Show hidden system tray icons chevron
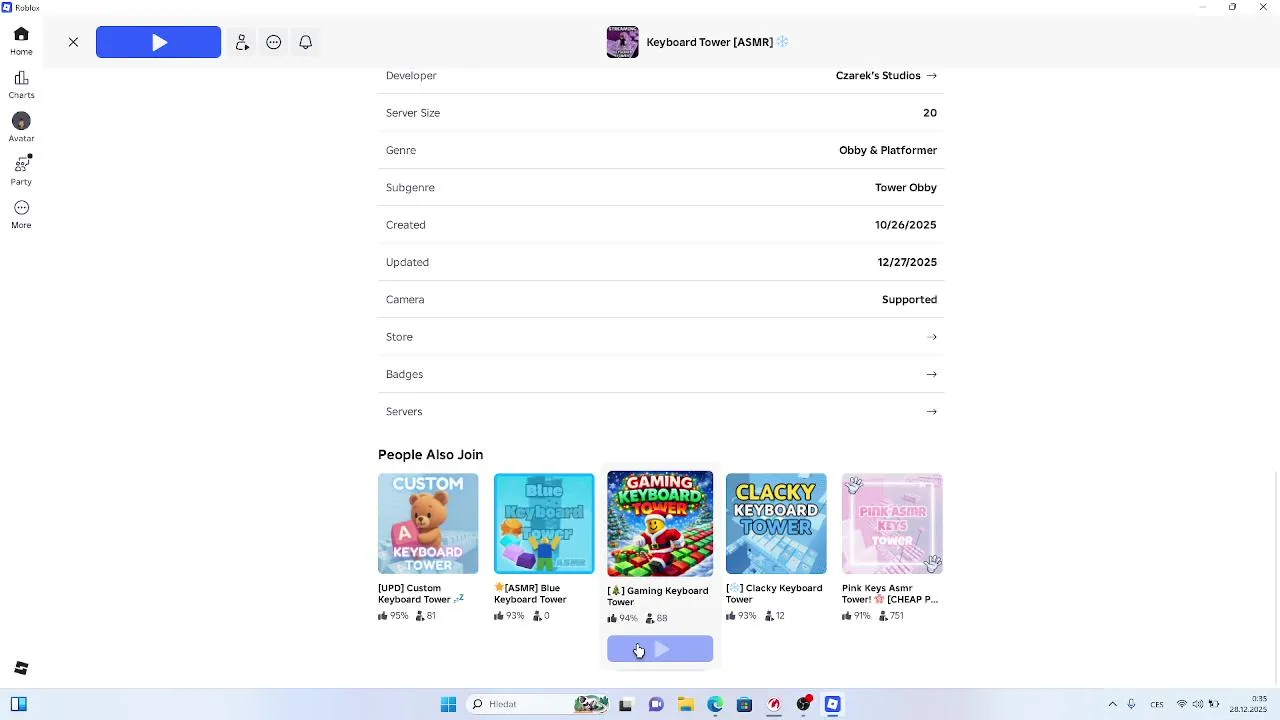 point(1112,704)
